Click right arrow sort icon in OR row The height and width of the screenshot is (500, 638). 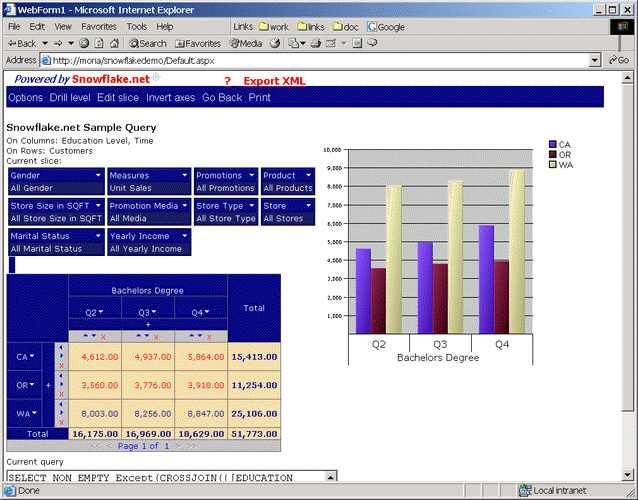(61, 384)
